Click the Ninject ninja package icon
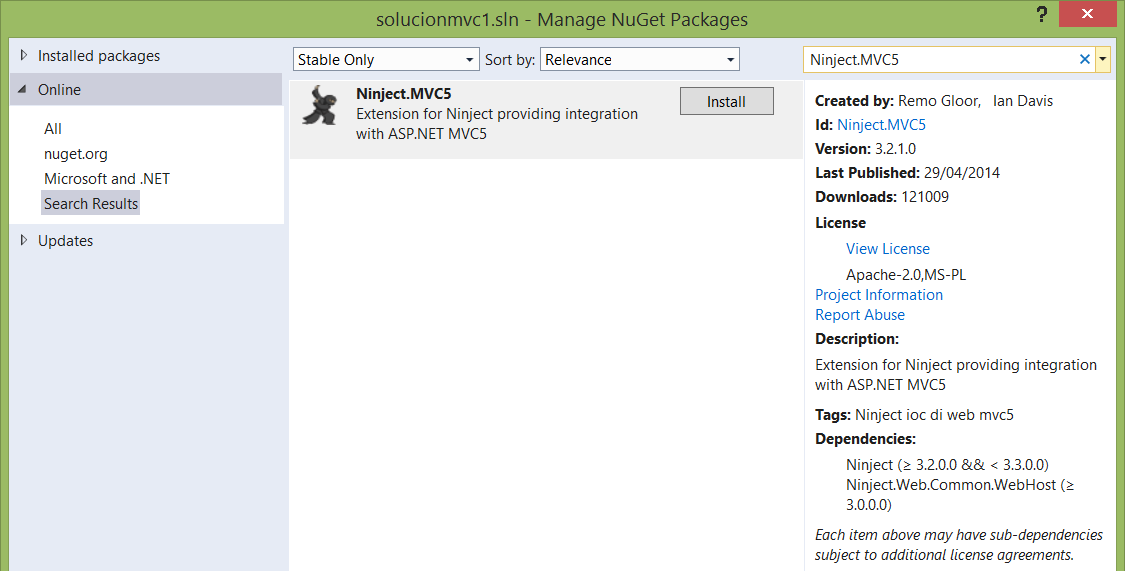 point(320,105)
